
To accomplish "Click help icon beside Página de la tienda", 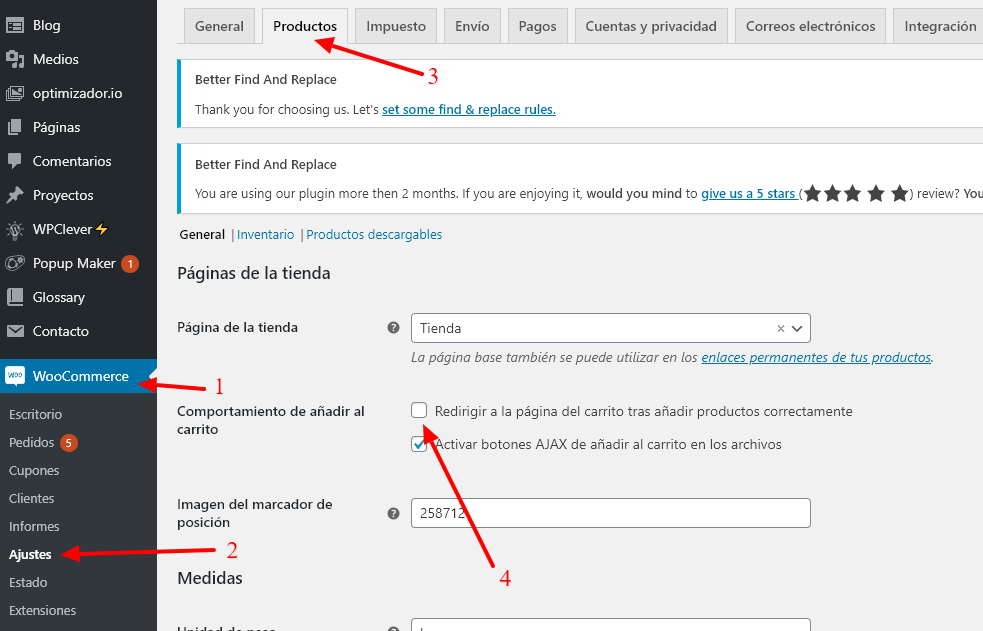I will pyautogui.click(x=393, y=328).
